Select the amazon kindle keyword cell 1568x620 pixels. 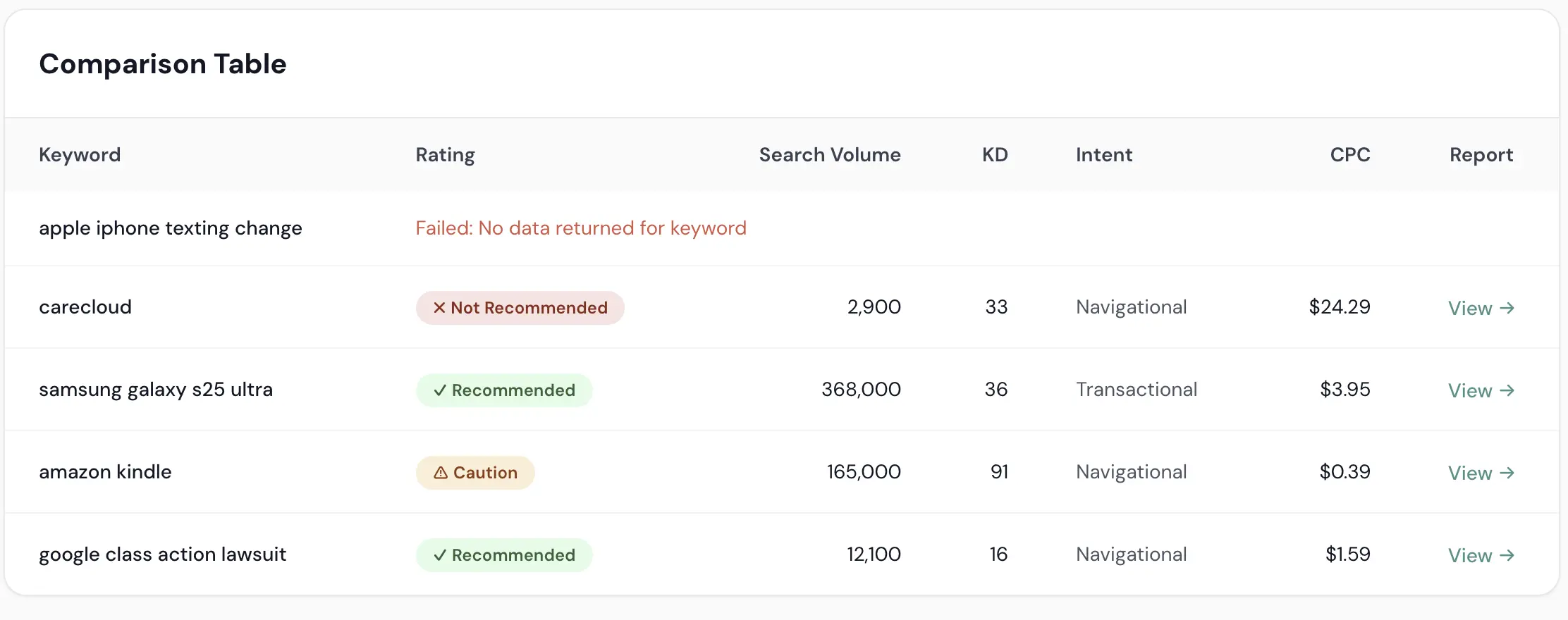click(105, 472)
